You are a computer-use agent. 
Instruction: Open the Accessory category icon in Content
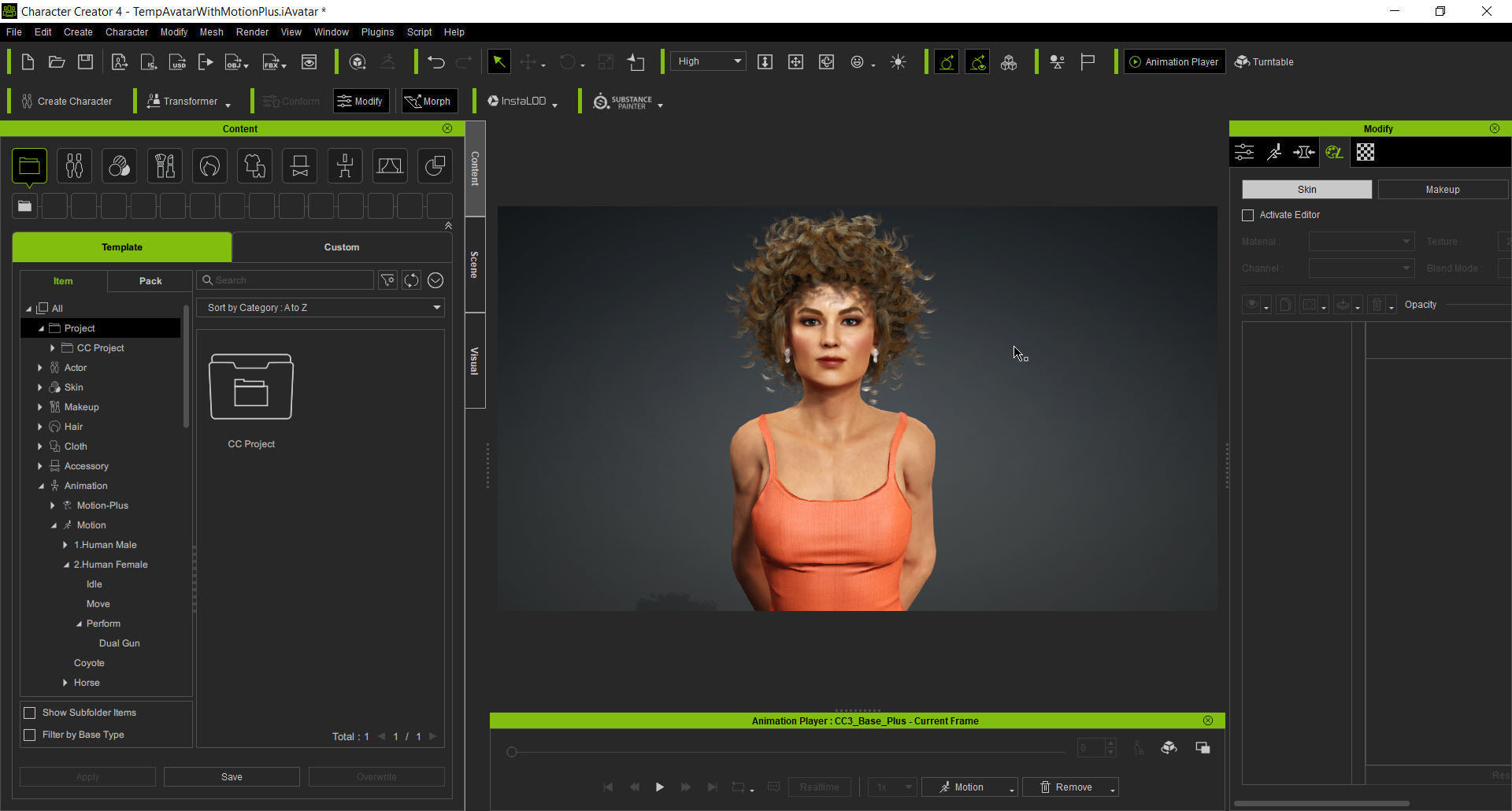coord(299,165)
